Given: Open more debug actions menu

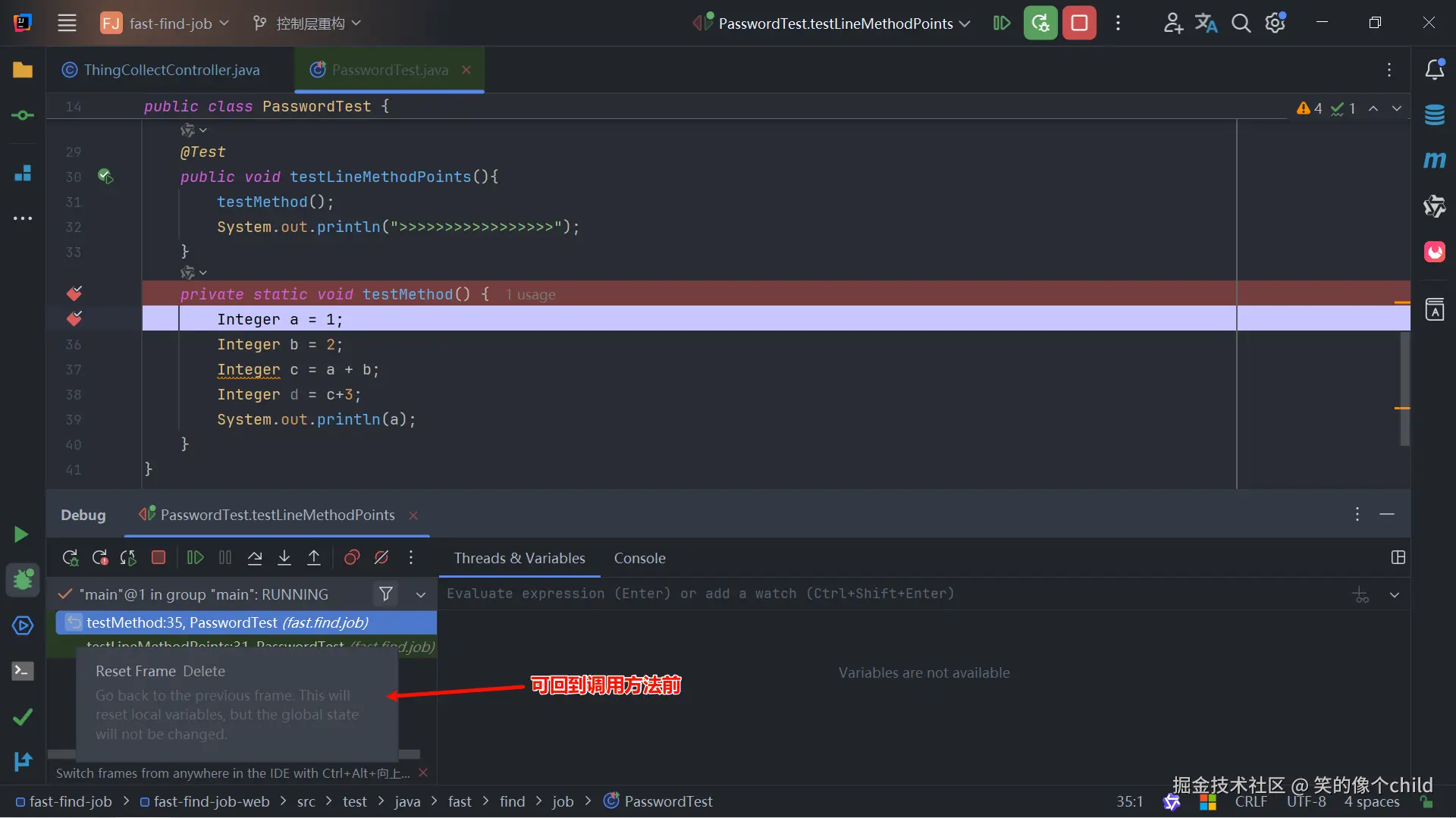Looking at the screenshot, I should point(411,558).
